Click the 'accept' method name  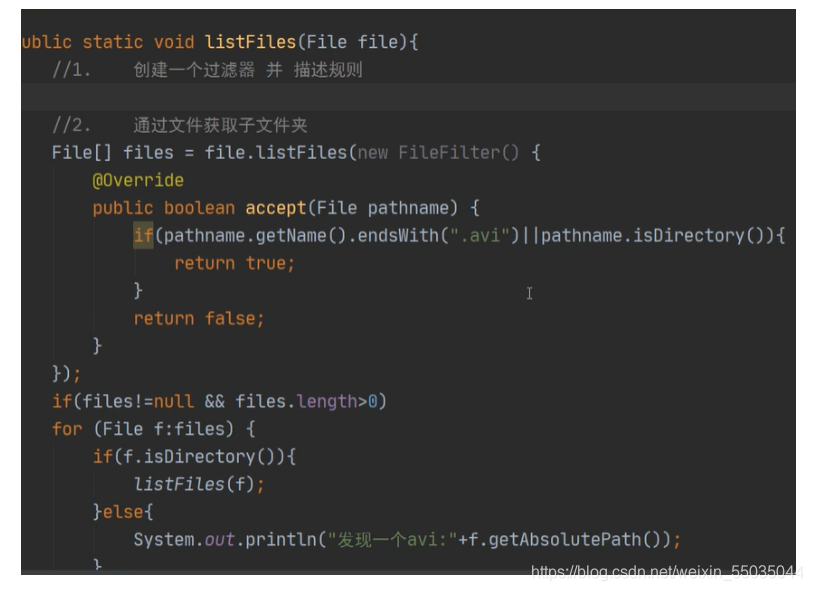(x=276, y=208)
